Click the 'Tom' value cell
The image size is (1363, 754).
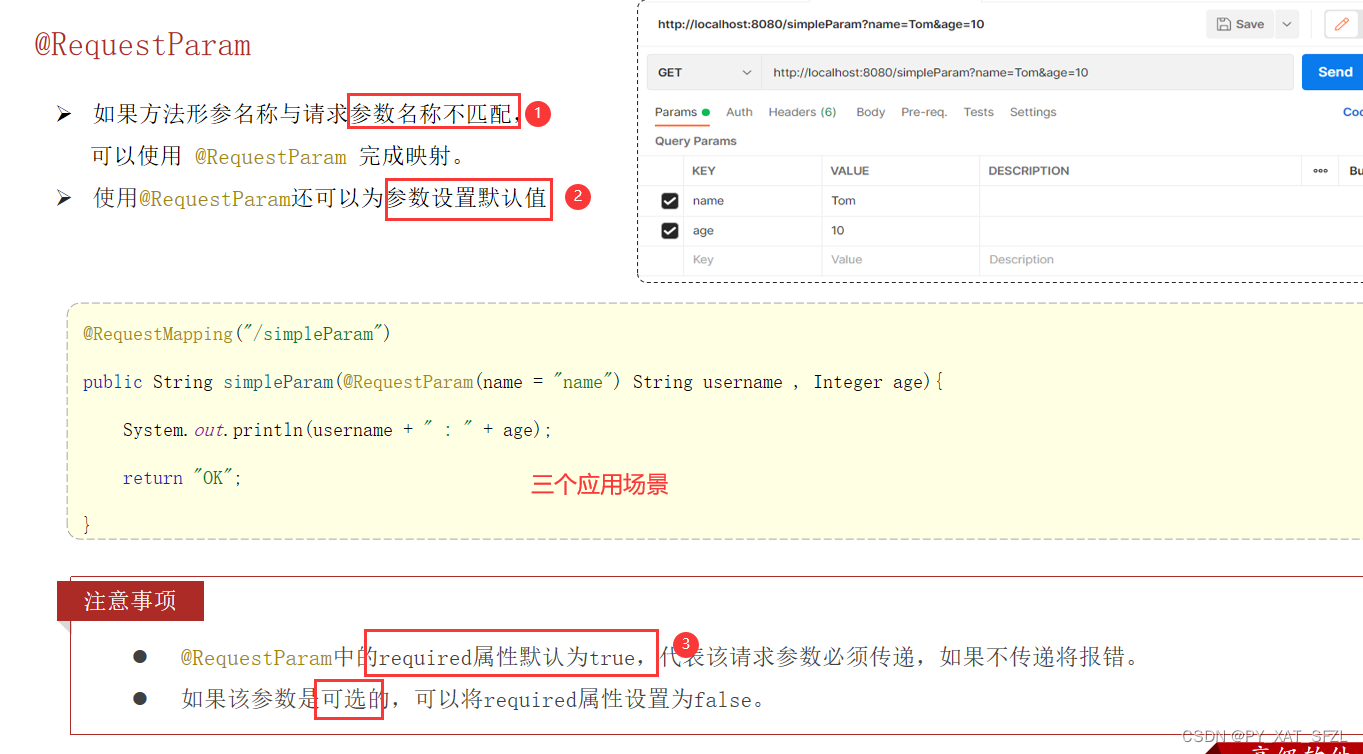900,201
